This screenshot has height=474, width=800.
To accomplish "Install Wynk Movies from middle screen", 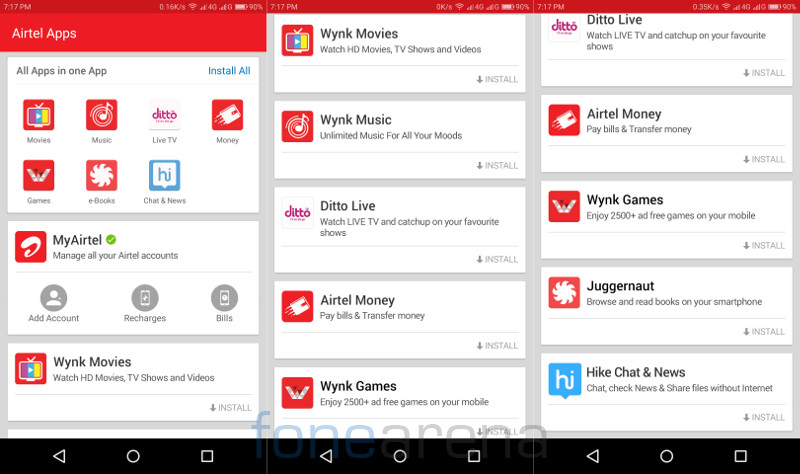I will click(x=497, y=79).
